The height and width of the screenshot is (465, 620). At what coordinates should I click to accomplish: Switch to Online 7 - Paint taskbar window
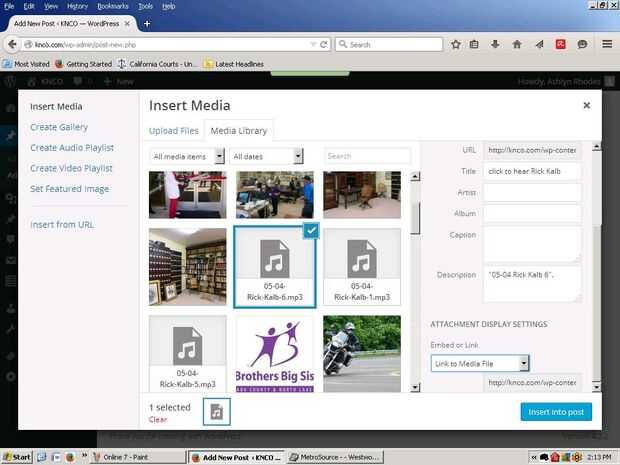coord(137,457)
